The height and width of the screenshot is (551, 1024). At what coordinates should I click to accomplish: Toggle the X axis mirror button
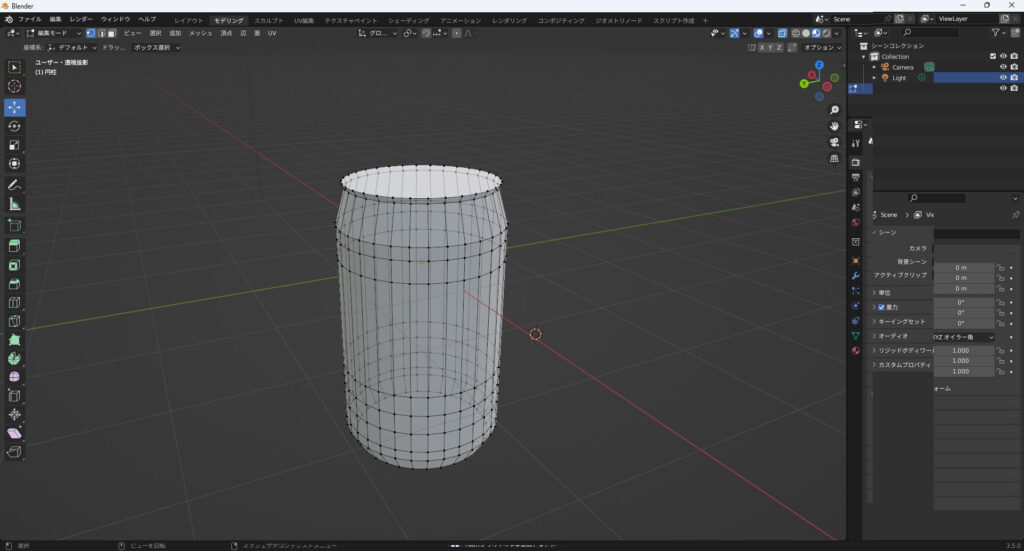(x=761, y=48)
